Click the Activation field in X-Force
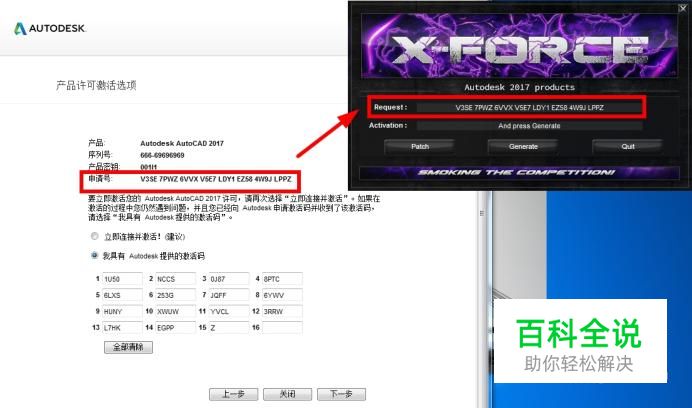692x408 pixels. coord(529,126)
